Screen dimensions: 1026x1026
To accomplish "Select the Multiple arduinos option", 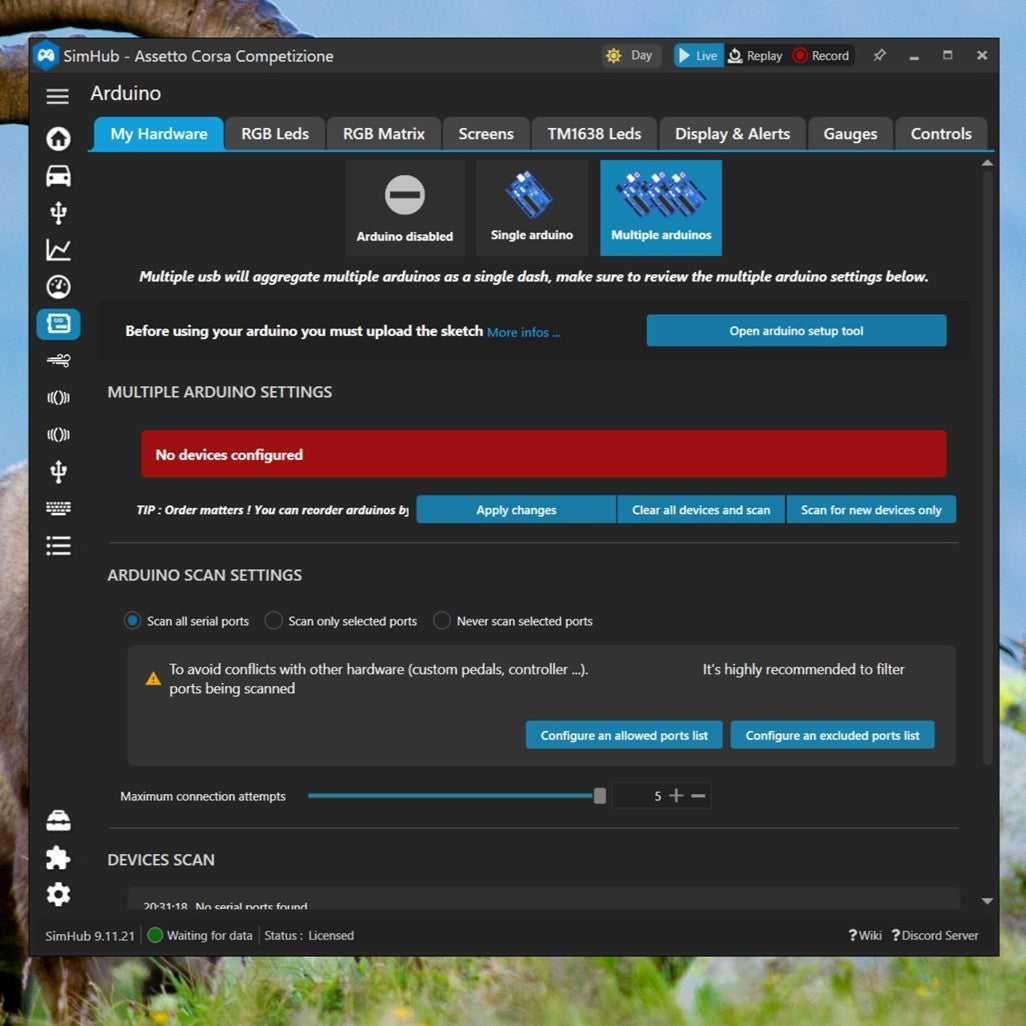I will click(x=661, y=207).
